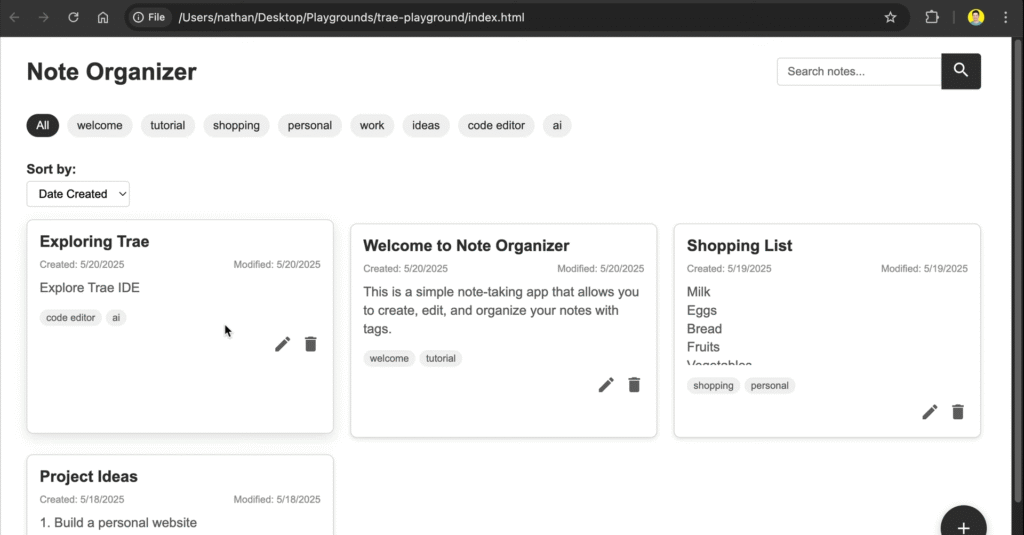1024x535 pixels.
Task: Click the Welcome to Note Organizer title
Action: pyautogui.click(x=466, y=246)
